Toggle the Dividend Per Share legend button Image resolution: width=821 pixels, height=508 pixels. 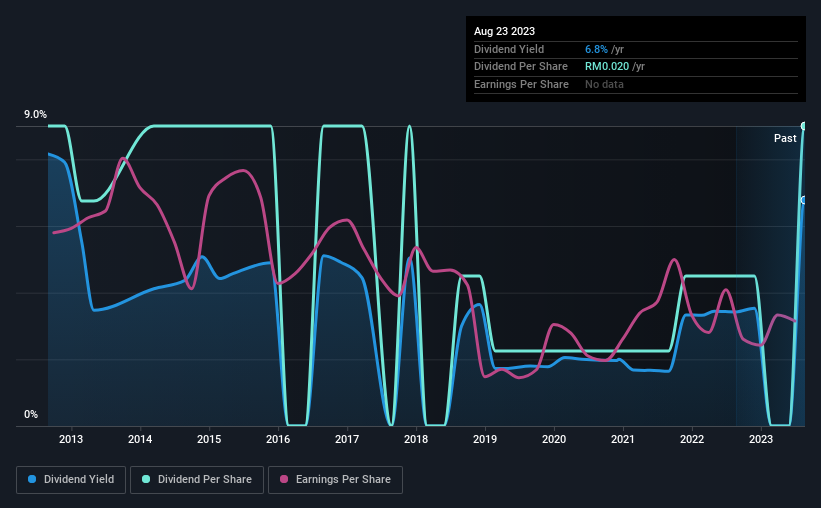click(x=197, y=480)
